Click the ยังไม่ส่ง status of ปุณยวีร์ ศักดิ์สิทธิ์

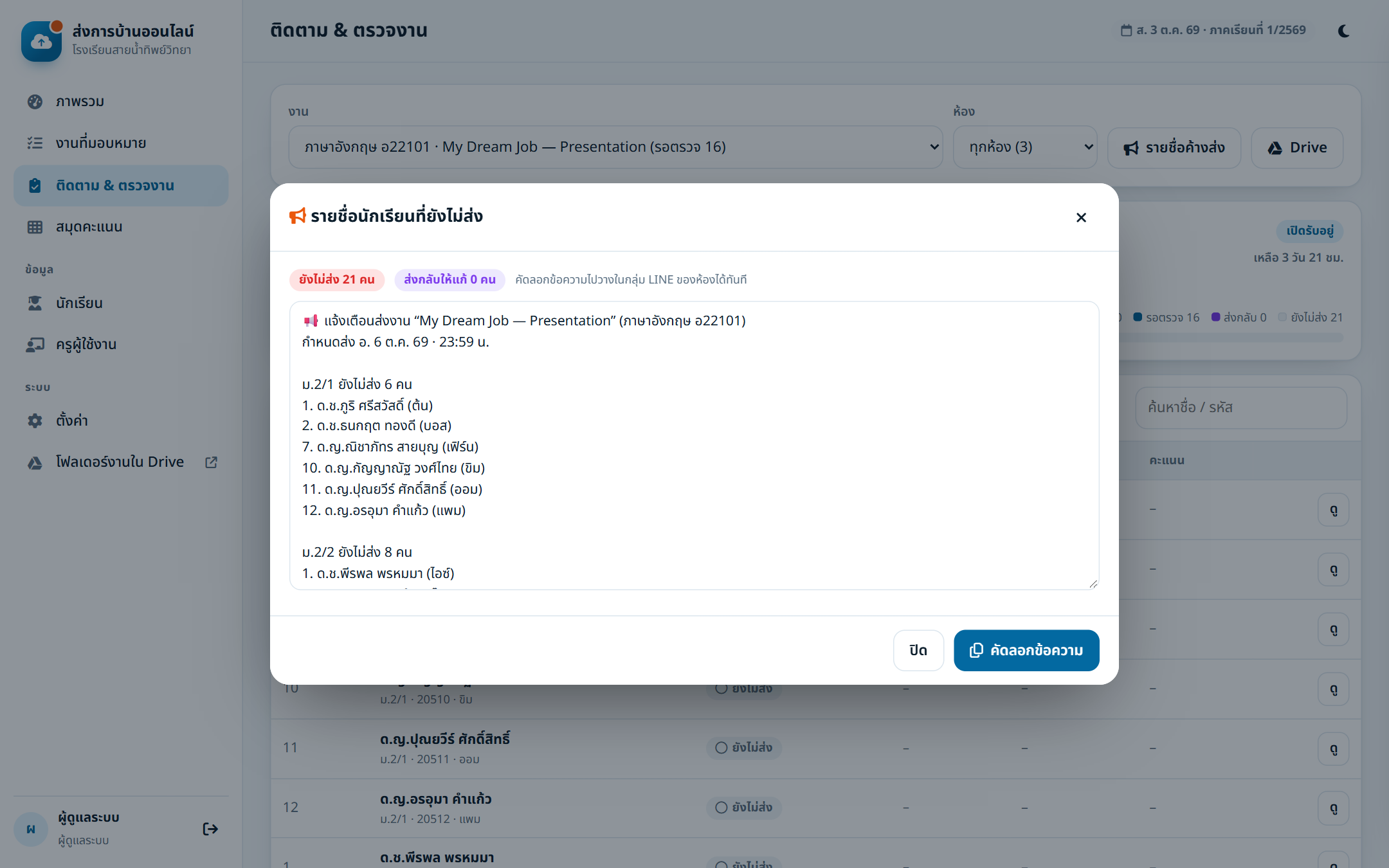[744, 748]
